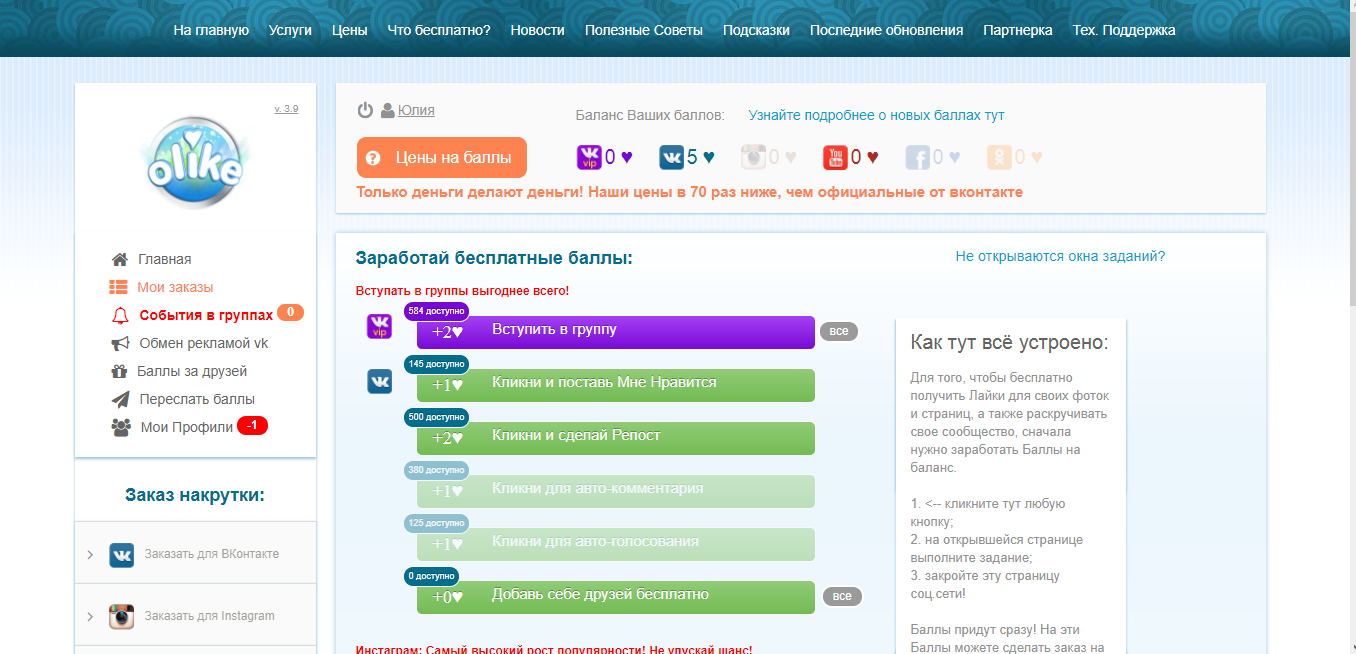Go to Главная in sidebar
1356x654 pixels.
click(165, 259)
